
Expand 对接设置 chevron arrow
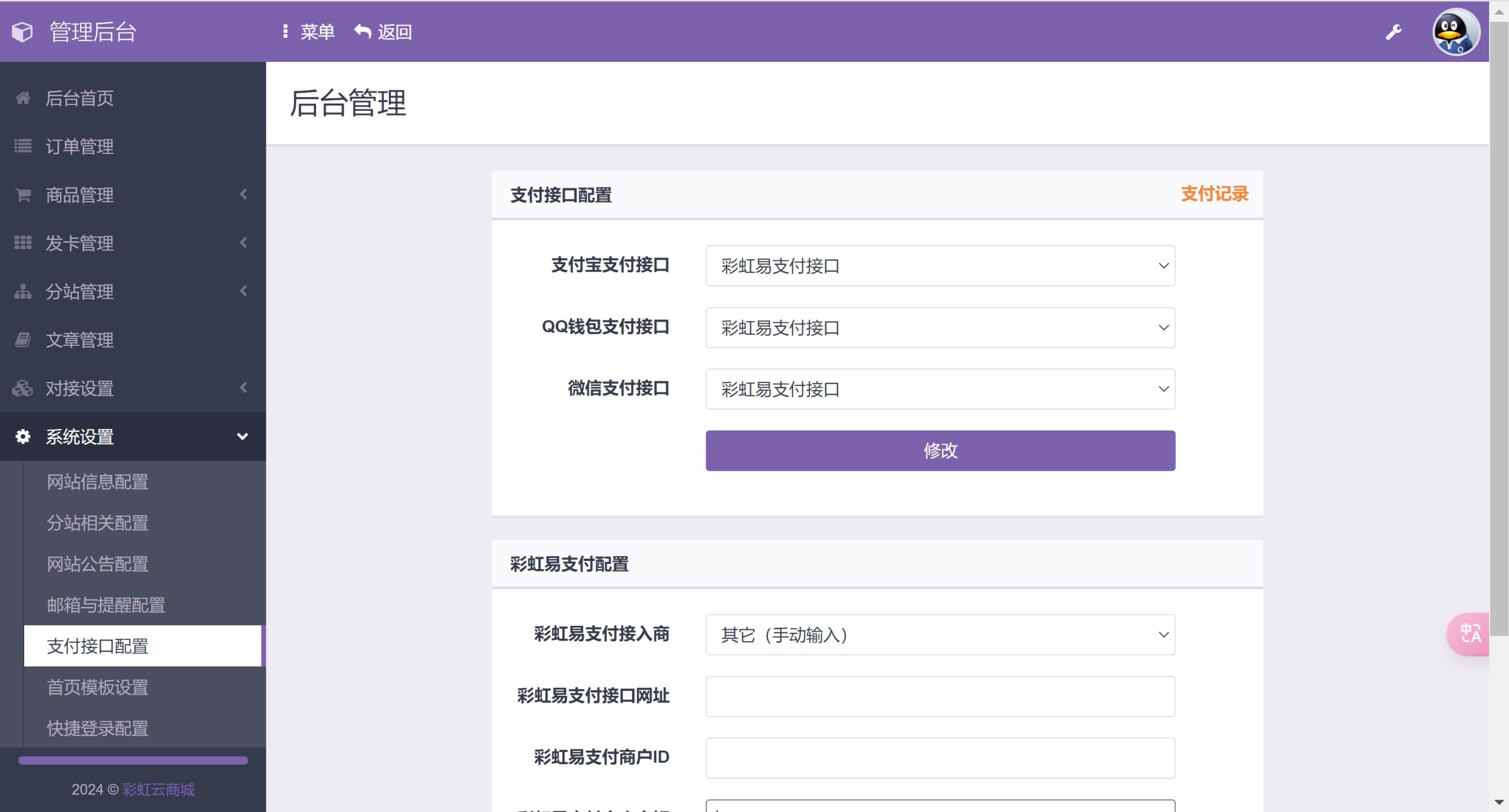pos(243,387)
